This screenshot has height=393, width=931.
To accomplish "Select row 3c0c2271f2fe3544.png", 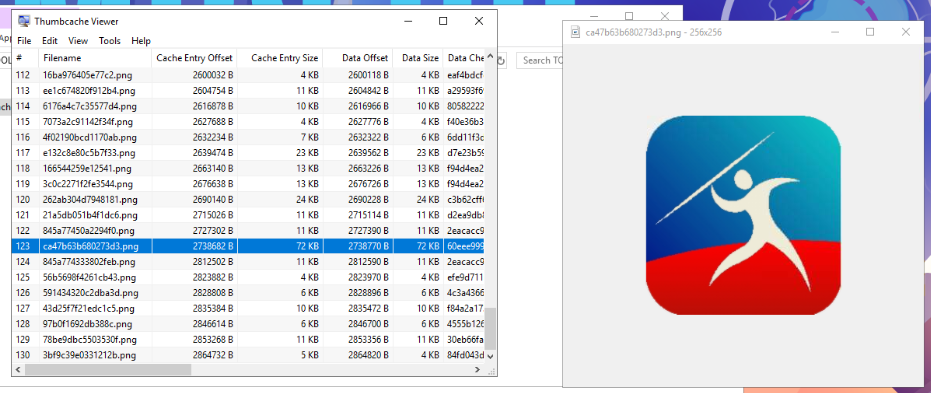I will coord(248,184).
